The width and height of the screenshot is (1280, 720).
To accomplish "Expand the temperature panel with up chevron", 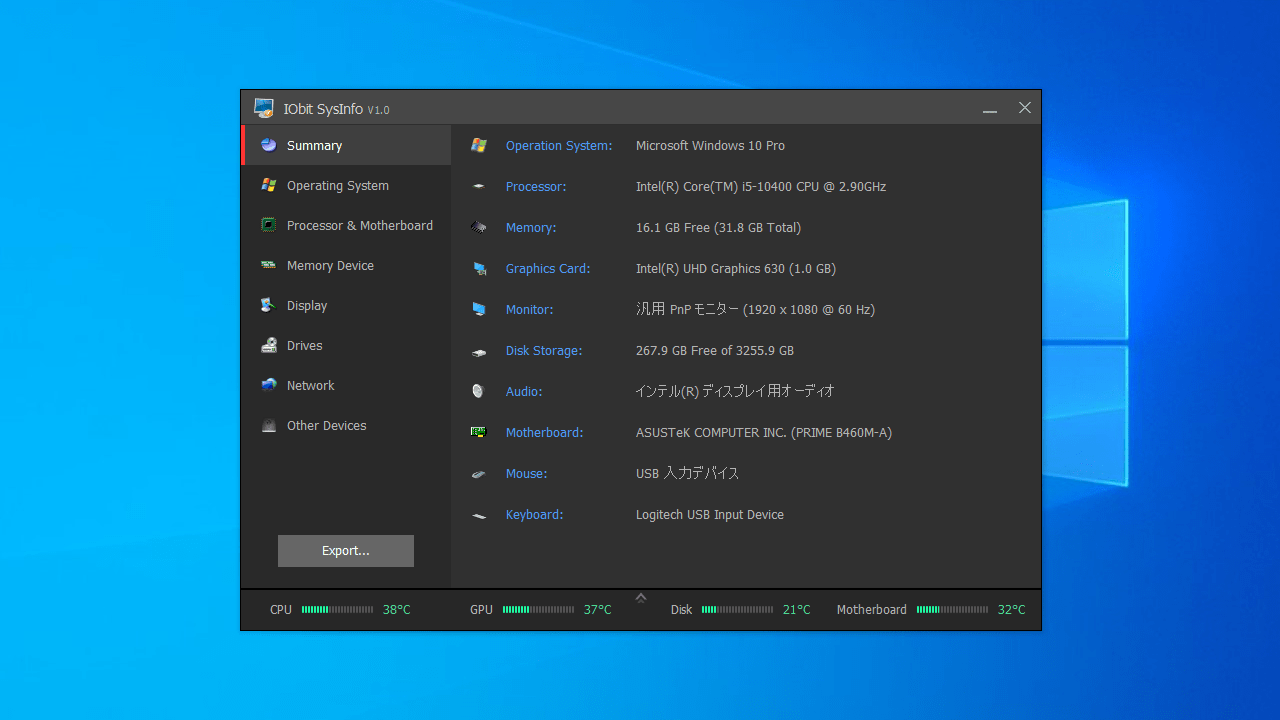I will (x=641, y=597).
